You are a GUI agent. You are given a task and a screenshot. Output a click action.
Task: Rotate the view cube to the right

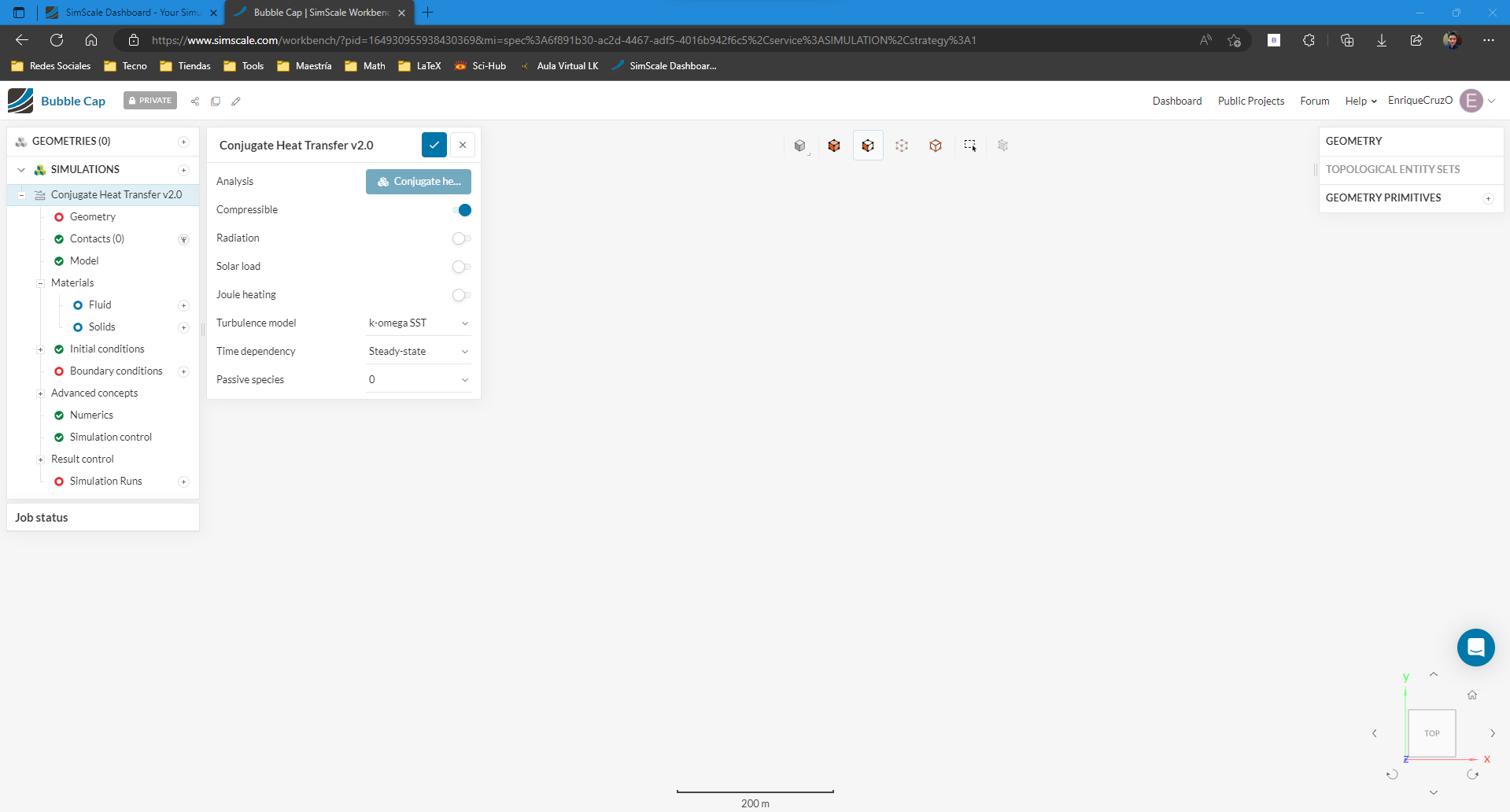pyautogui.click(x=1493, y=733)
